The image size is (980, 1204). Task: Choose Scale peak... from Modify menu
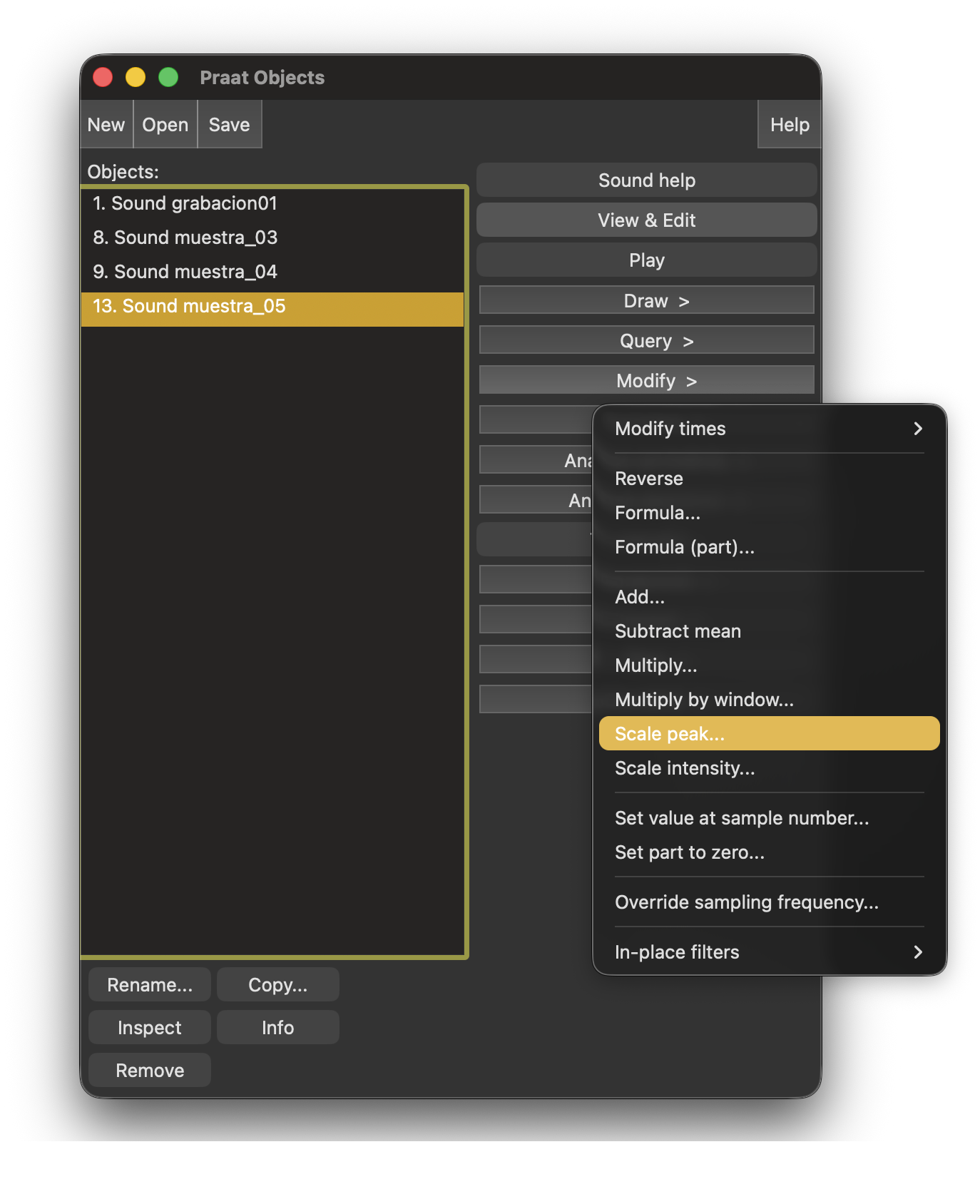pyautogui.click(x=768, y=734)
